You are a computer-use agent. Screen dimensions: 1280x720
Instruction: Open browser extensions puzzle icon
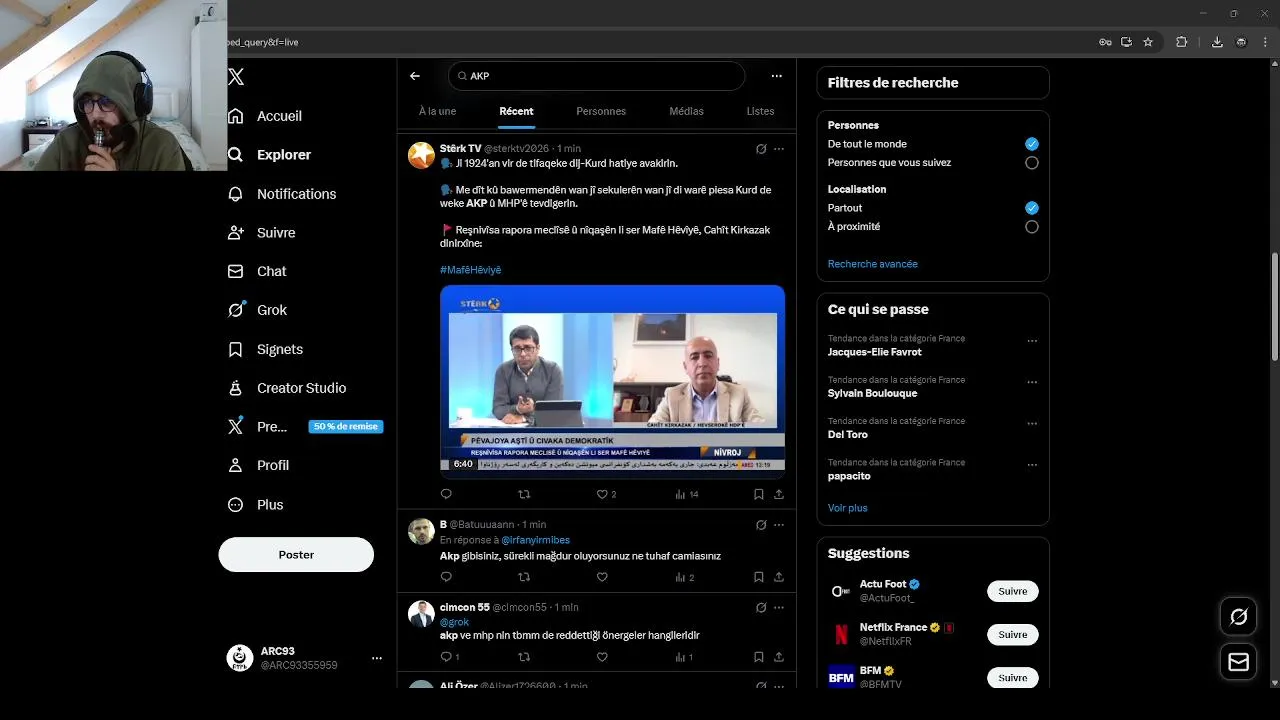[1182, 42]
